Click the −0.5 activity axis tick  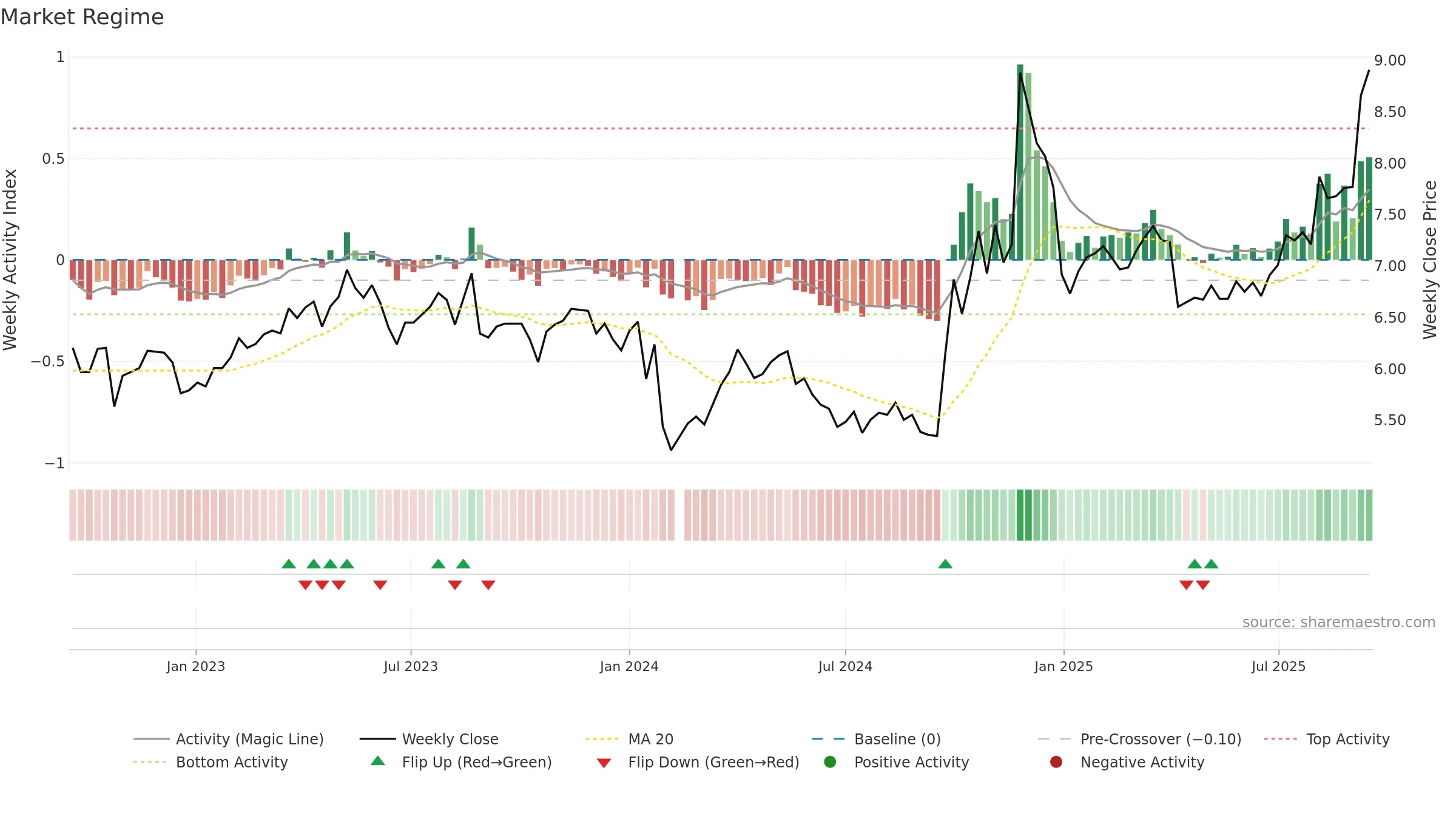click(x=48, y=362)
